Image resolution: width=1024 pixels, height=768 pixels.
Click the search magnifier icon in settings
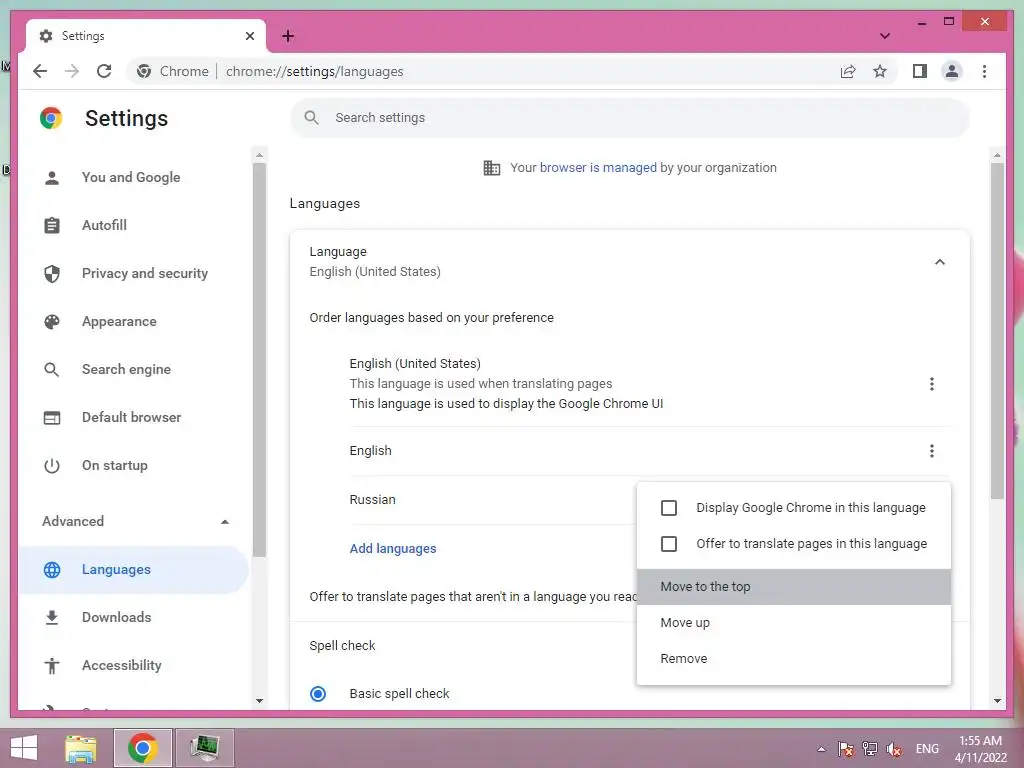312,118
